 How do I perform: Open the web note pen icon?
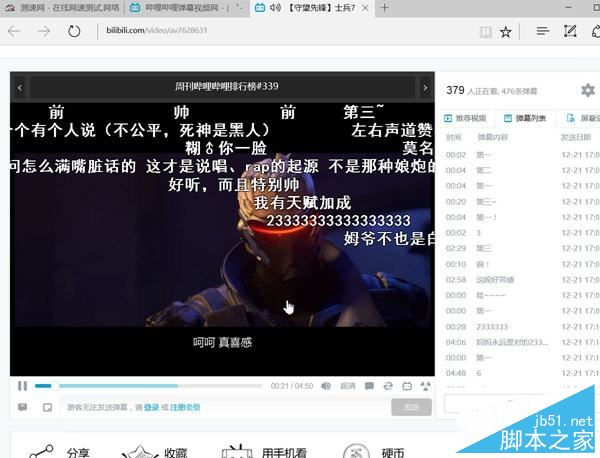(x=570, y=31)
